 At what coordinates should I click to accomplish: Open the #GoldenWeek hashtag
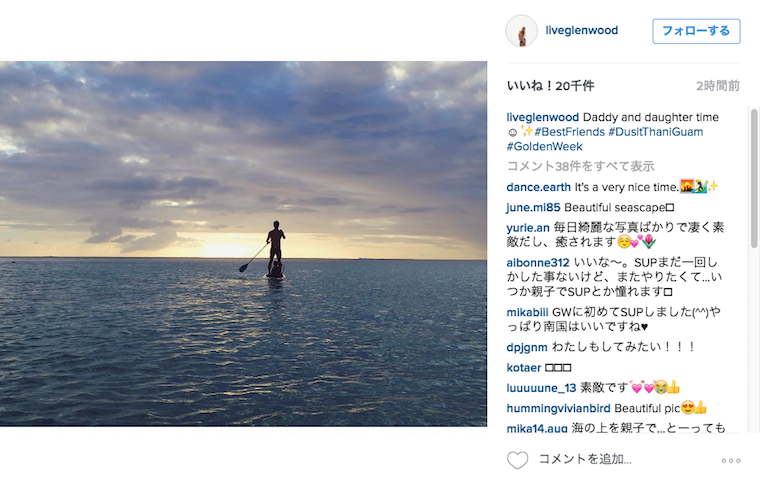click(x=544, y=146)
